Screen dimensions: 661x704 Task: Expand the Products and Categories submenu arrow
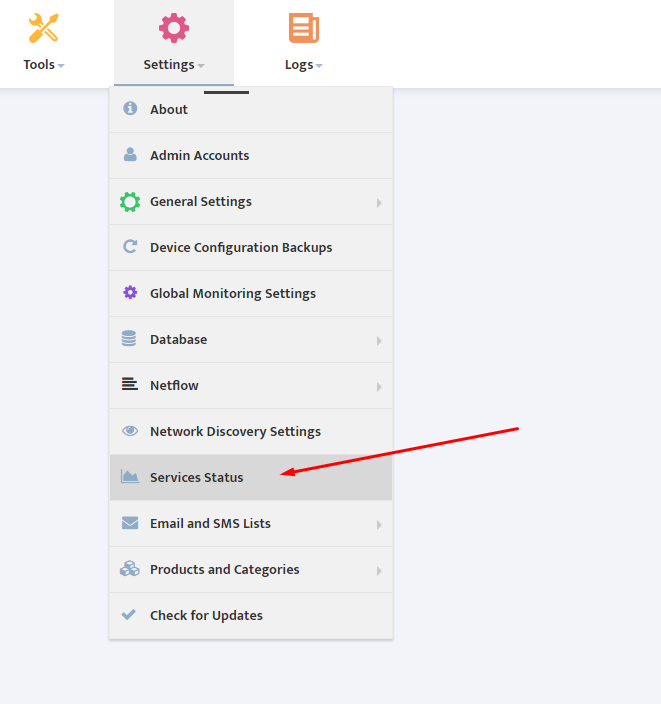(x=379, y=571)
